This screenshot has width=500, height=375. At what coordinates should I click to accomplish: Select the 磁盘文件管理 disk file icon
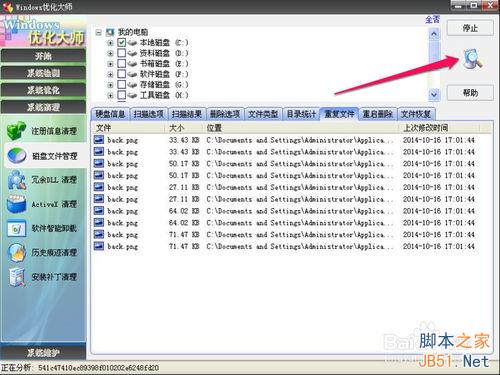(17, 156)
